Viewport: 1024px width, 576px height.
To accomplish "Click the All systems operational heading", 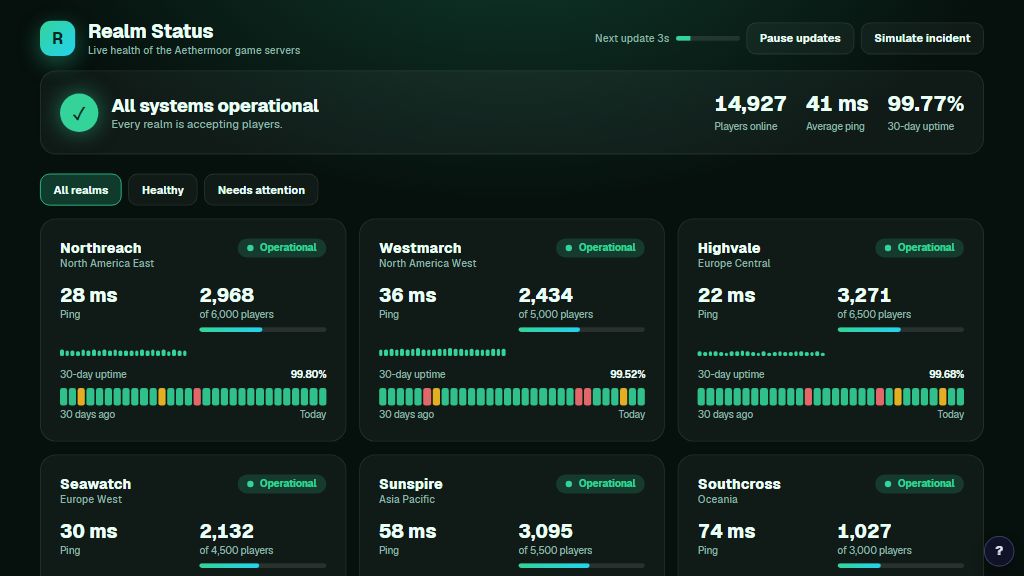I will tap(215, 106).
